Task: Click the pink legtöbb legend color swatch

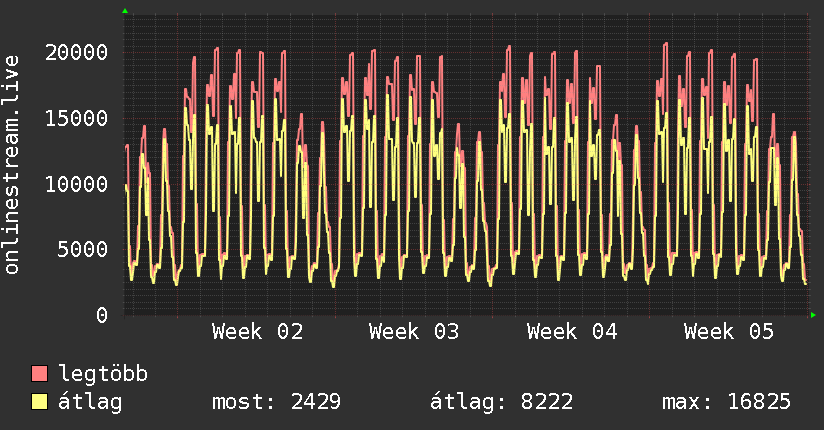Action: [39, 373]
